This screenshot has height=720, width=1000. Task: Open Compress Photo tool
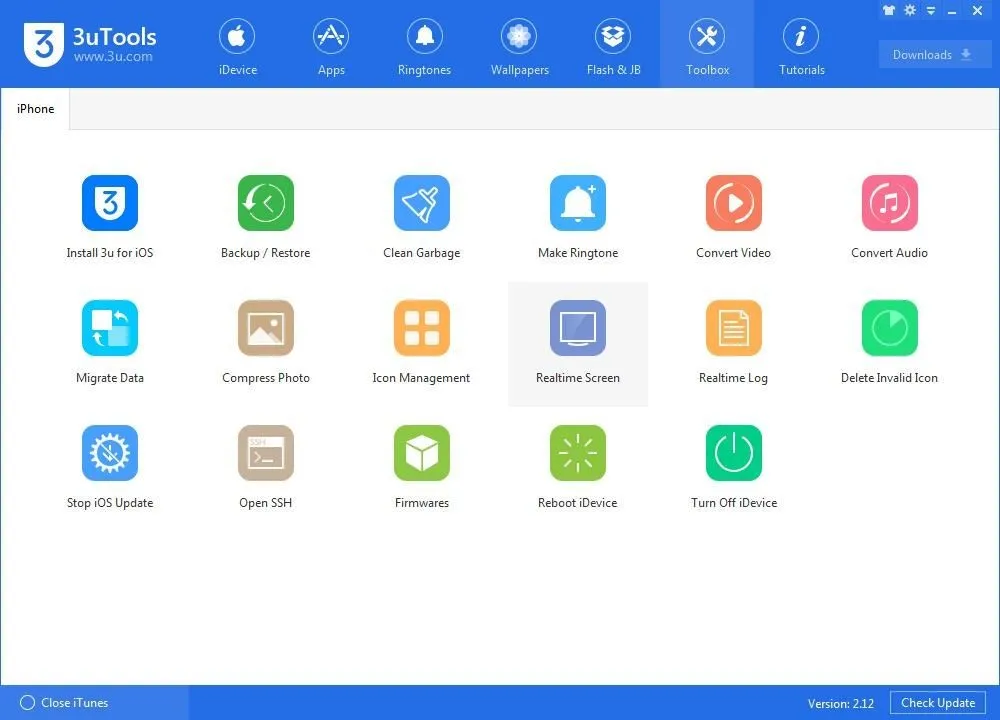[x=265, y=329]
